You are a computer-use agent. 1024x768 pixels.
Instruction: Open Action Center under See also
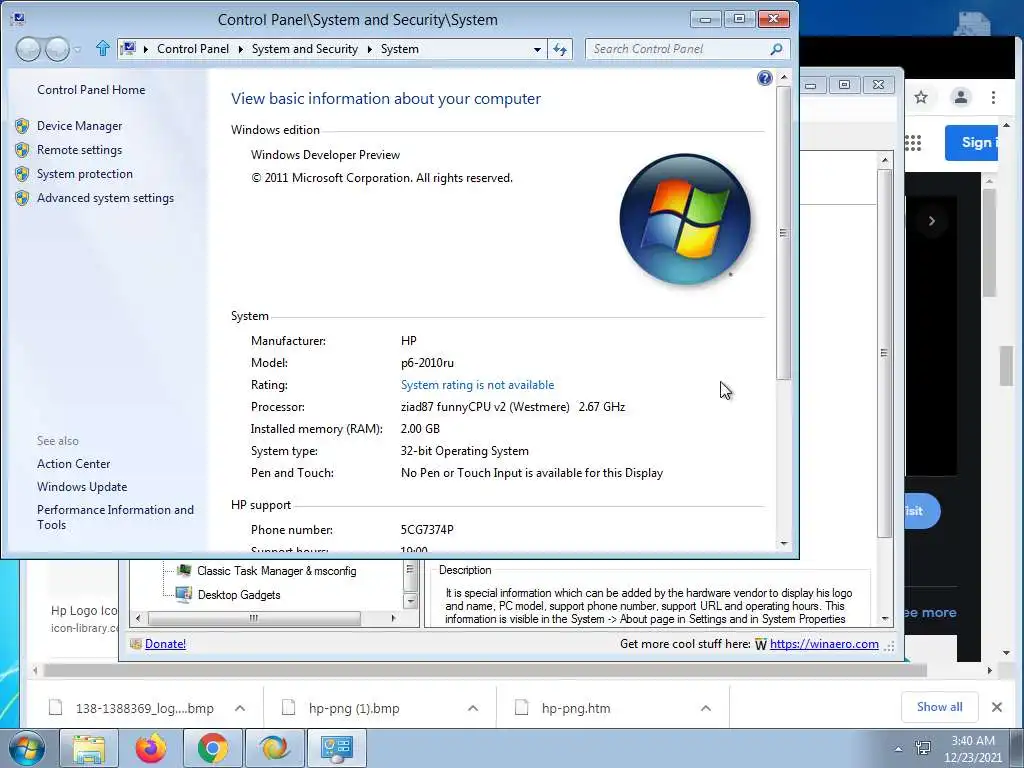point(73,464)
